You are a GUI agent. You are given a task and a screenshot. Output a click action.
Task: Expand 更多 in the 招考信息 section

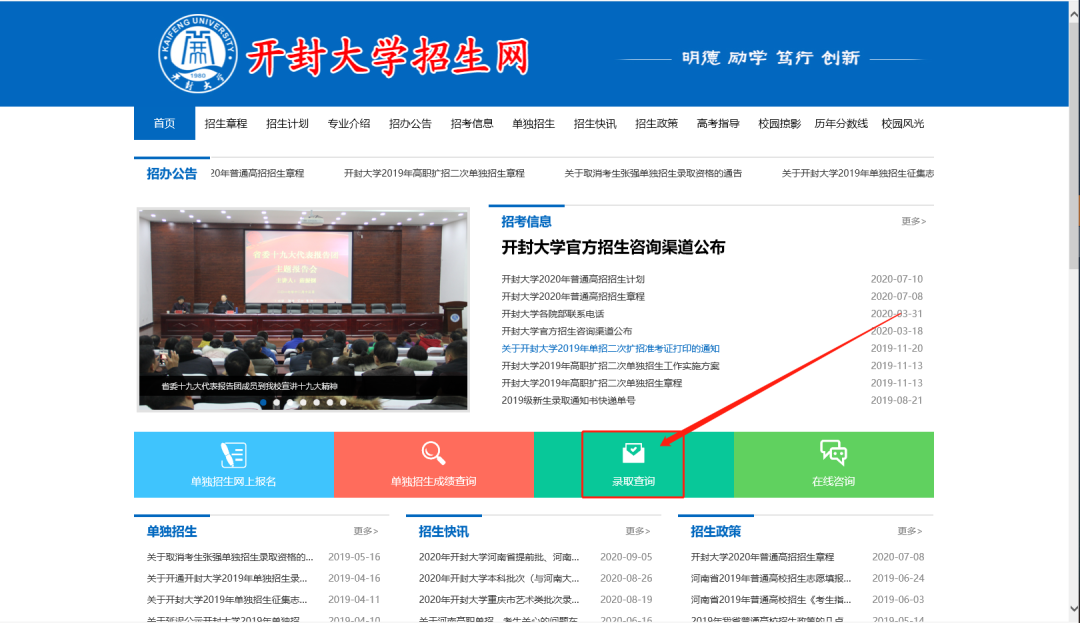pyautogui.click(x=913, y=221)
